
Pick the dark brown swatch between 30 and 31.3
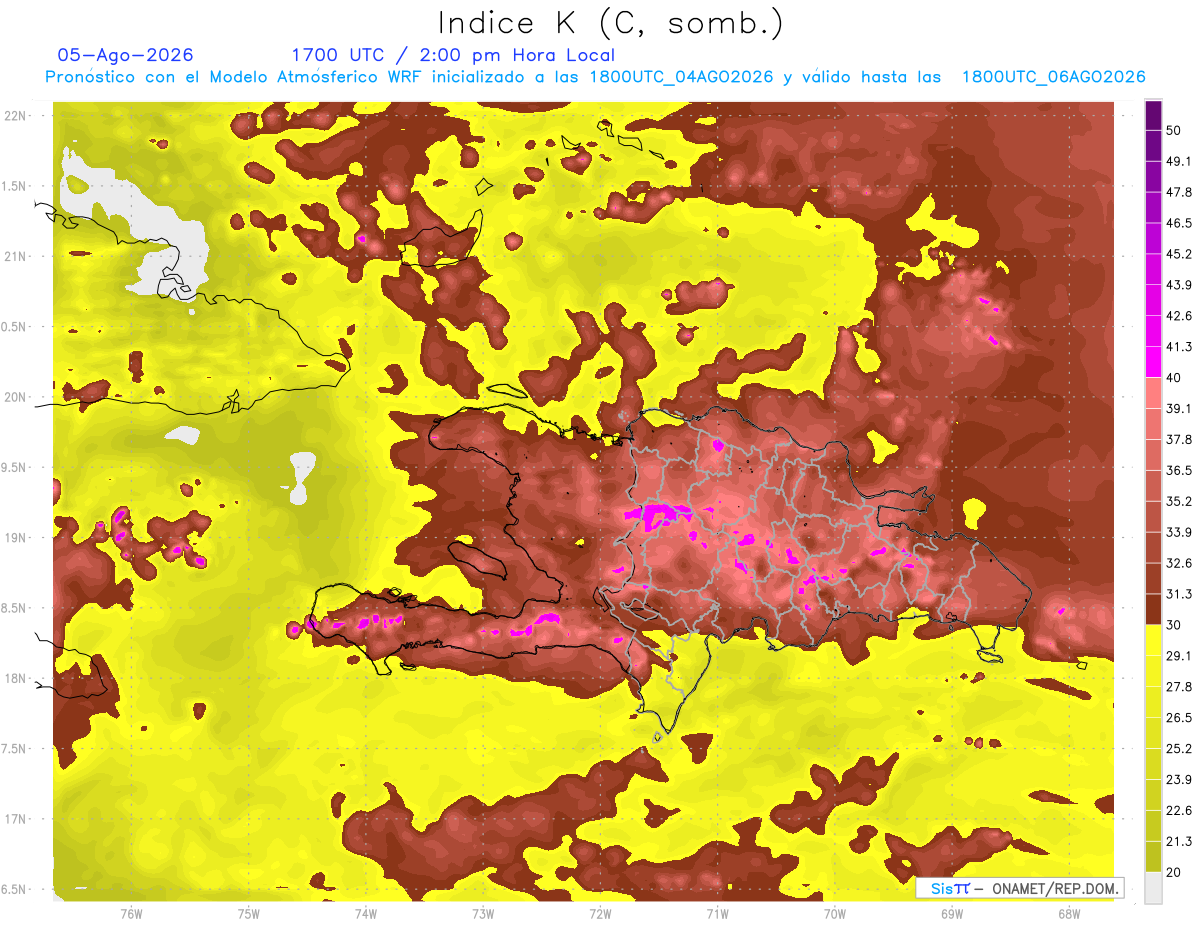click(1153, 610)
